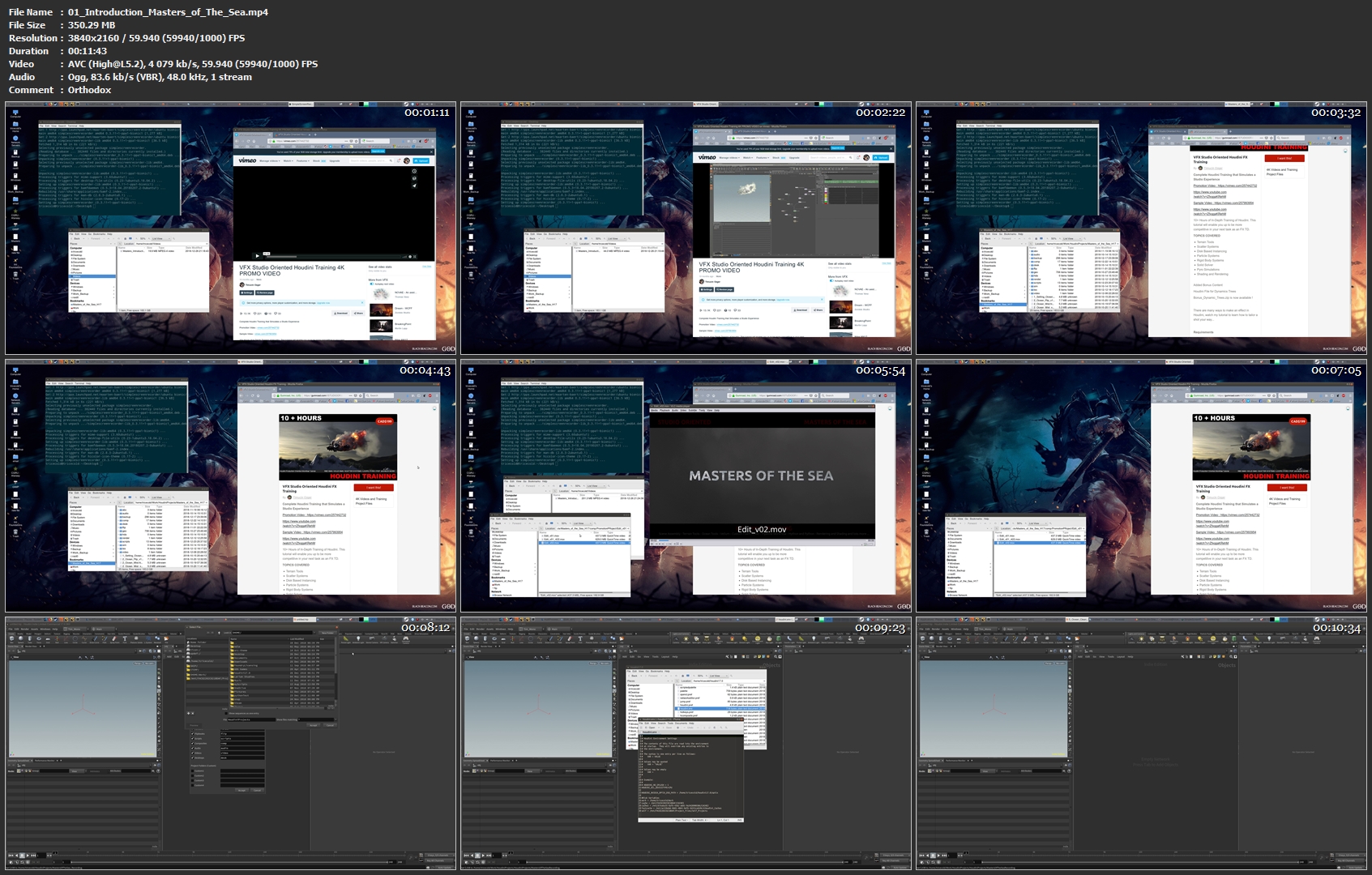
Task: Click the 'MASTERS OF THE SEA' title in the 00:05:54 frame
Action: click(x=761, y=476)
